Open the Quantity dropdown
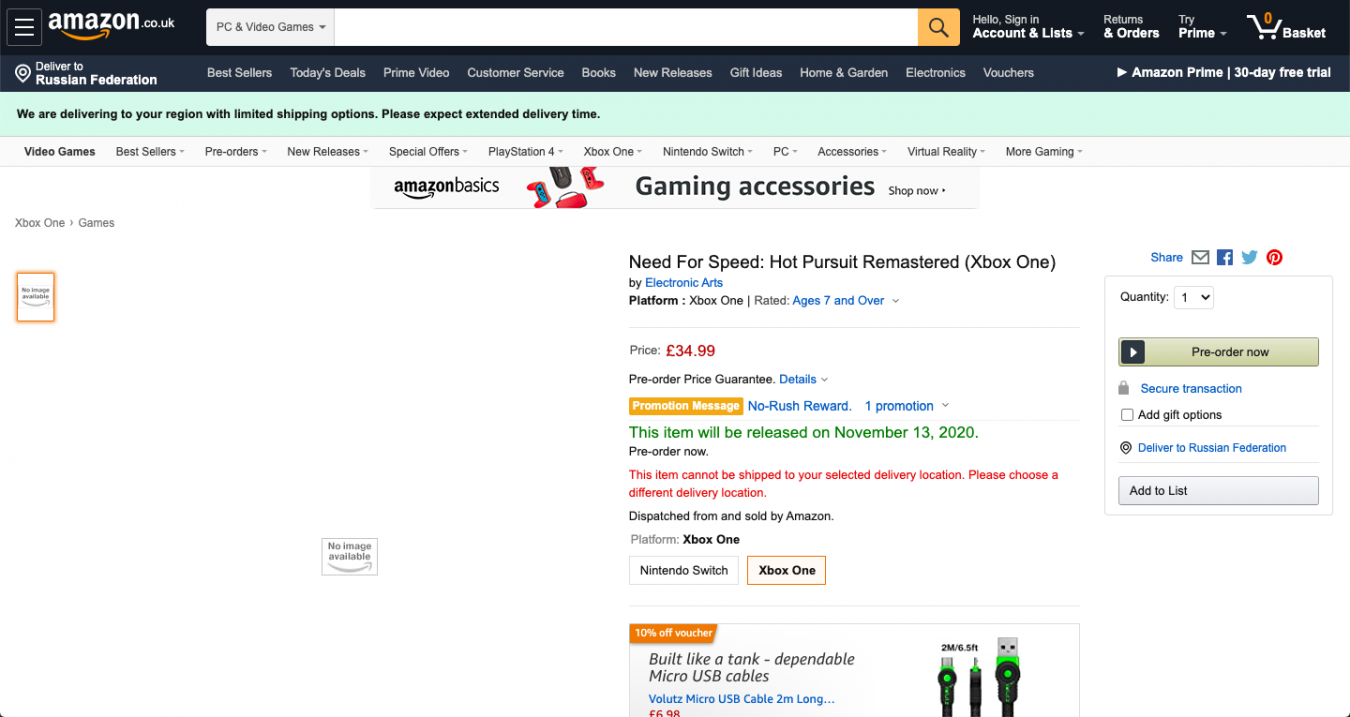The image size is (1350, 717). [1193, 297]
